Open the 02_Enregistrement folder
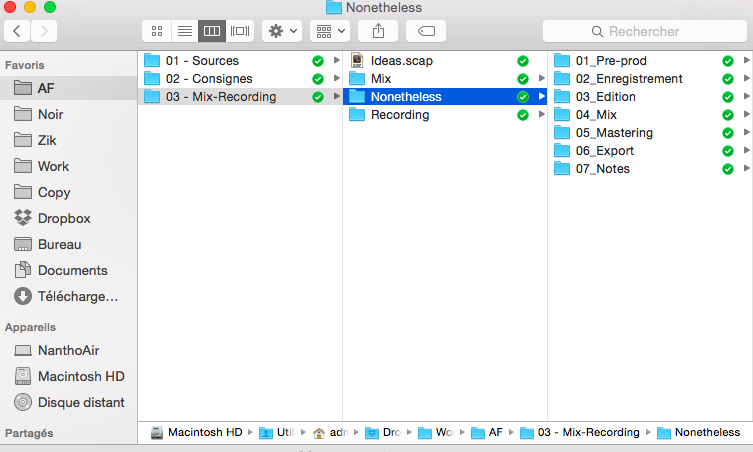This screenshot has width=753, height=452. tap(650, 79)
